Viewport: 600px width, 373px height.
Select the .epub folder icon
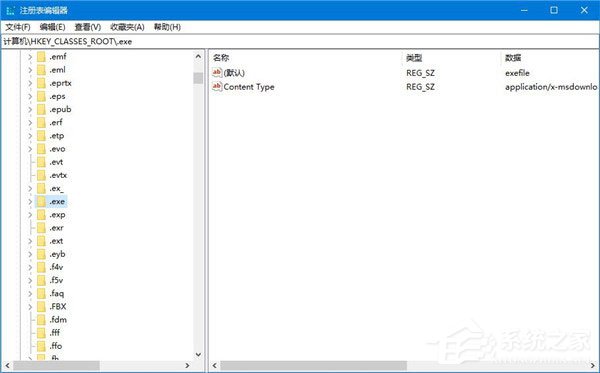pyautogui.click(x=41, y=109)
